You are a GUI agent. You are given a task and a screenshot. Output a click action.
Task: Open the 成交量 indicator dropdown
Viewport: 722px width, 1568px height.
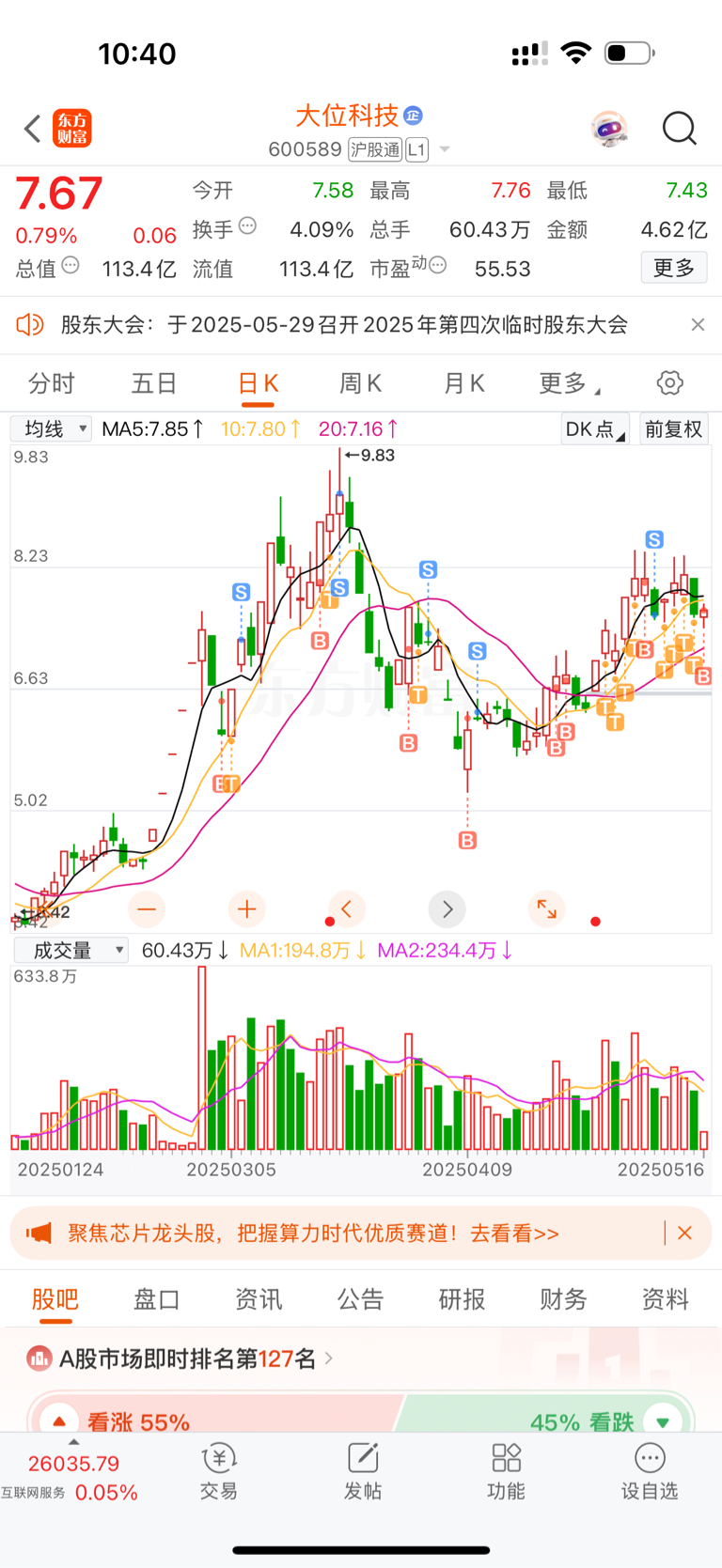71,950
